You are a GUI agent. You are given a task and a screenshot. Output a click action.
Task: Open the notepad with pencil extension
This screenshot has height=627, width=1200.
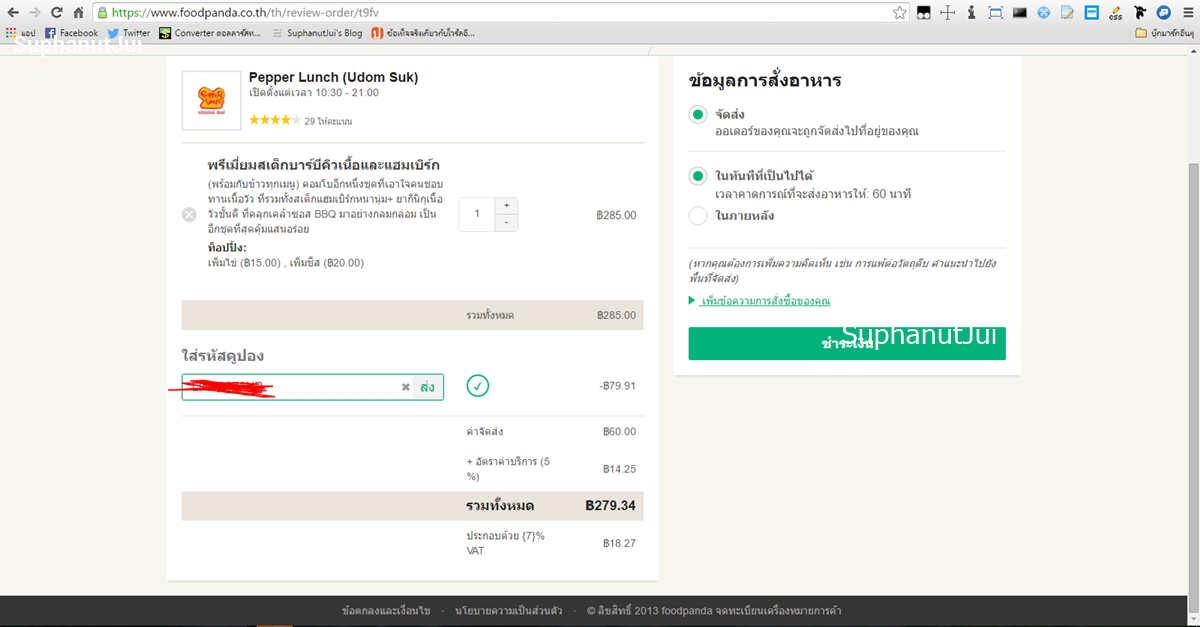click(x=1068, y=13)
